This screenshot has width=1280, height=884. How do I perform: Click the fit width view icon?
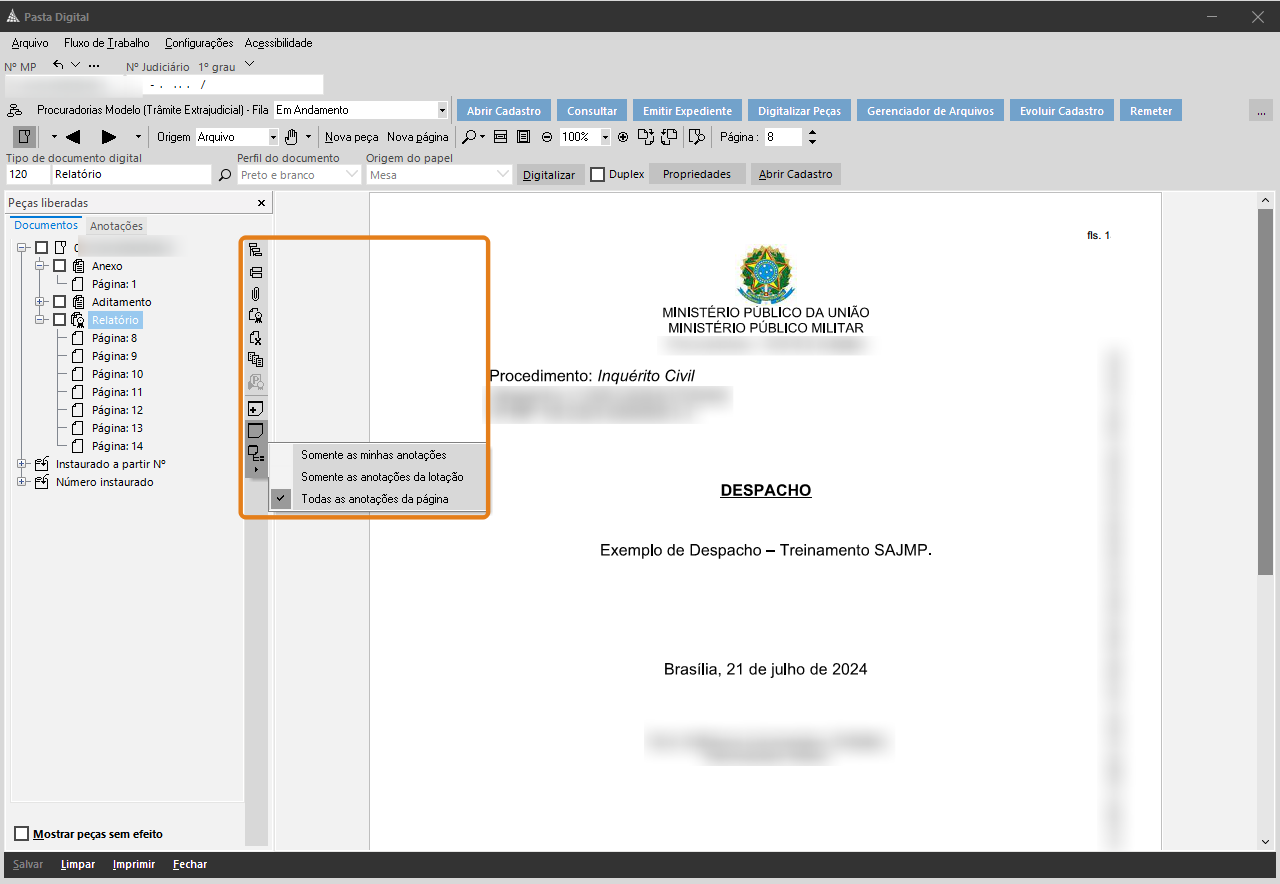501,137
